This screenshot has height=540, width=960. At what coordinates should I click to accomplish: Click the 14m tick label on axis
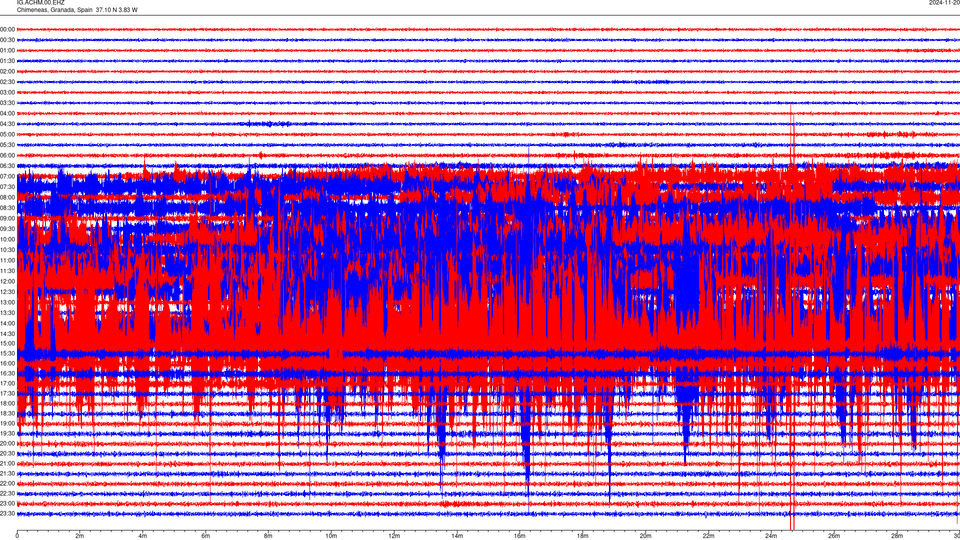coord(457,536)
